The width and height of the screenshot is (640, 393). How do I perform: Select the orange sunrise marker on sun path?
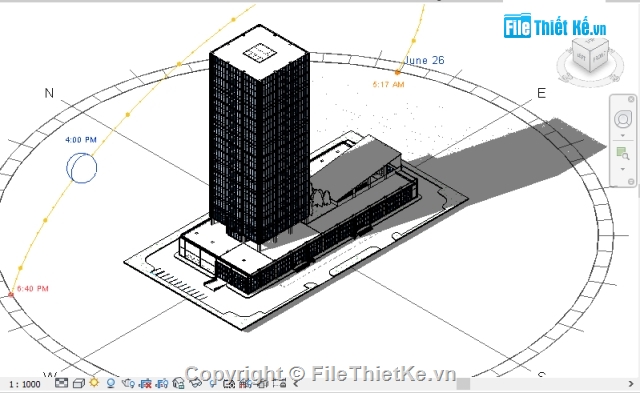click(x=398, y=72)
